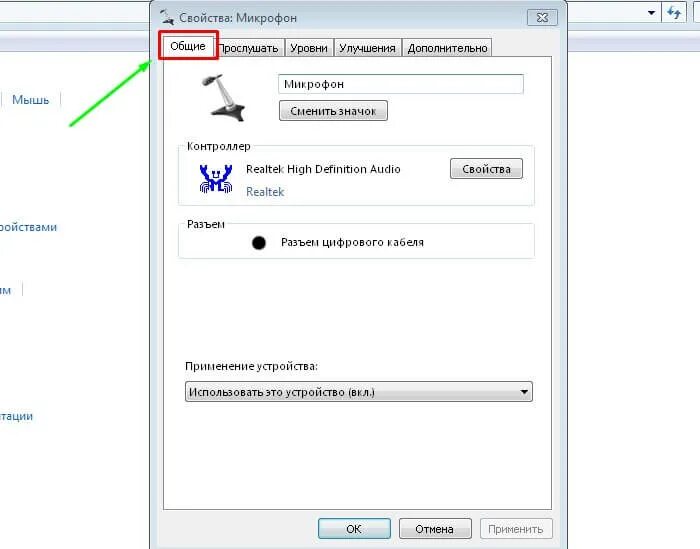Click the Realtek crab logo icon

216,179
